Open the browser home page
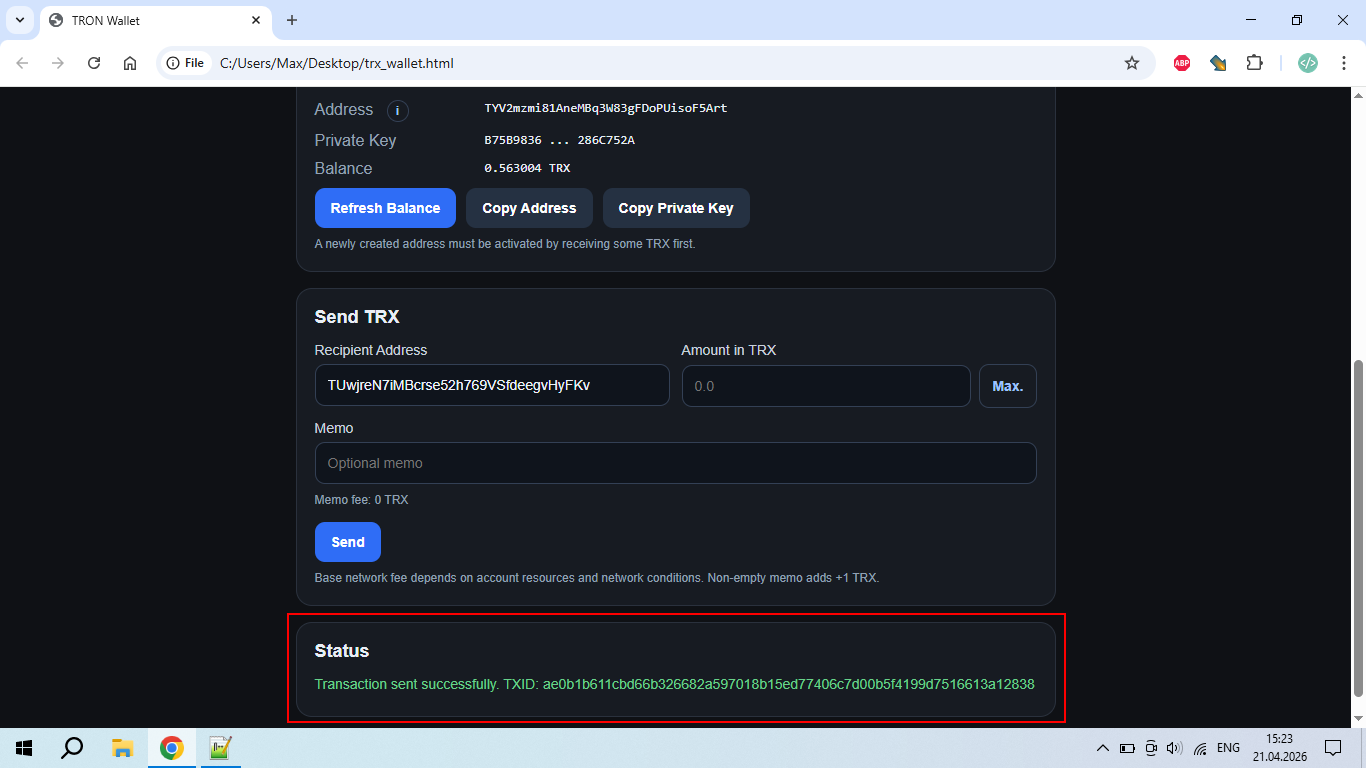Image resolution: width=1366 pixels, height=768 pixels. click(130, 63)
